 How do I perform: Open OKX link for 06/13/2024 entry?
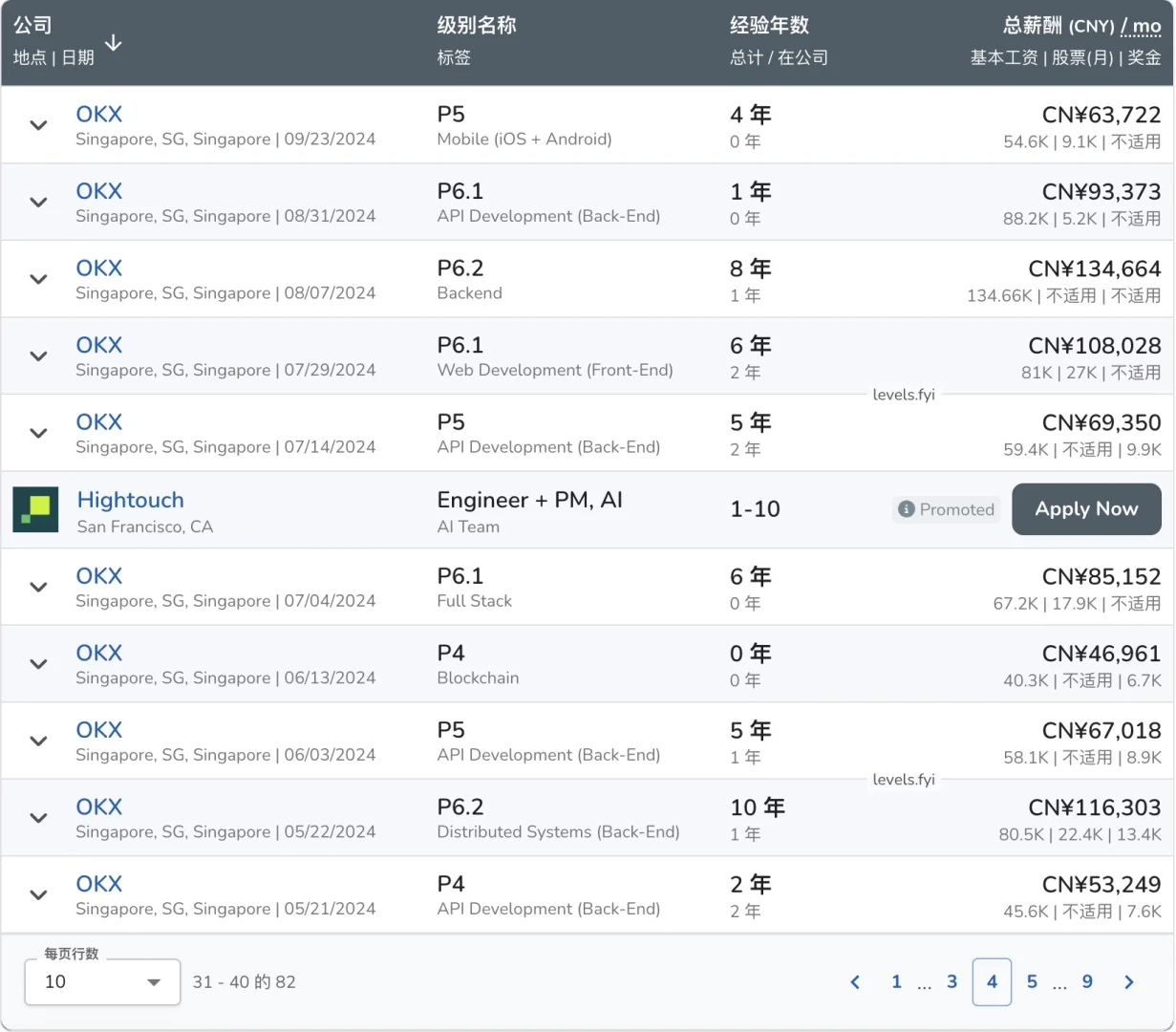(99, 653)
